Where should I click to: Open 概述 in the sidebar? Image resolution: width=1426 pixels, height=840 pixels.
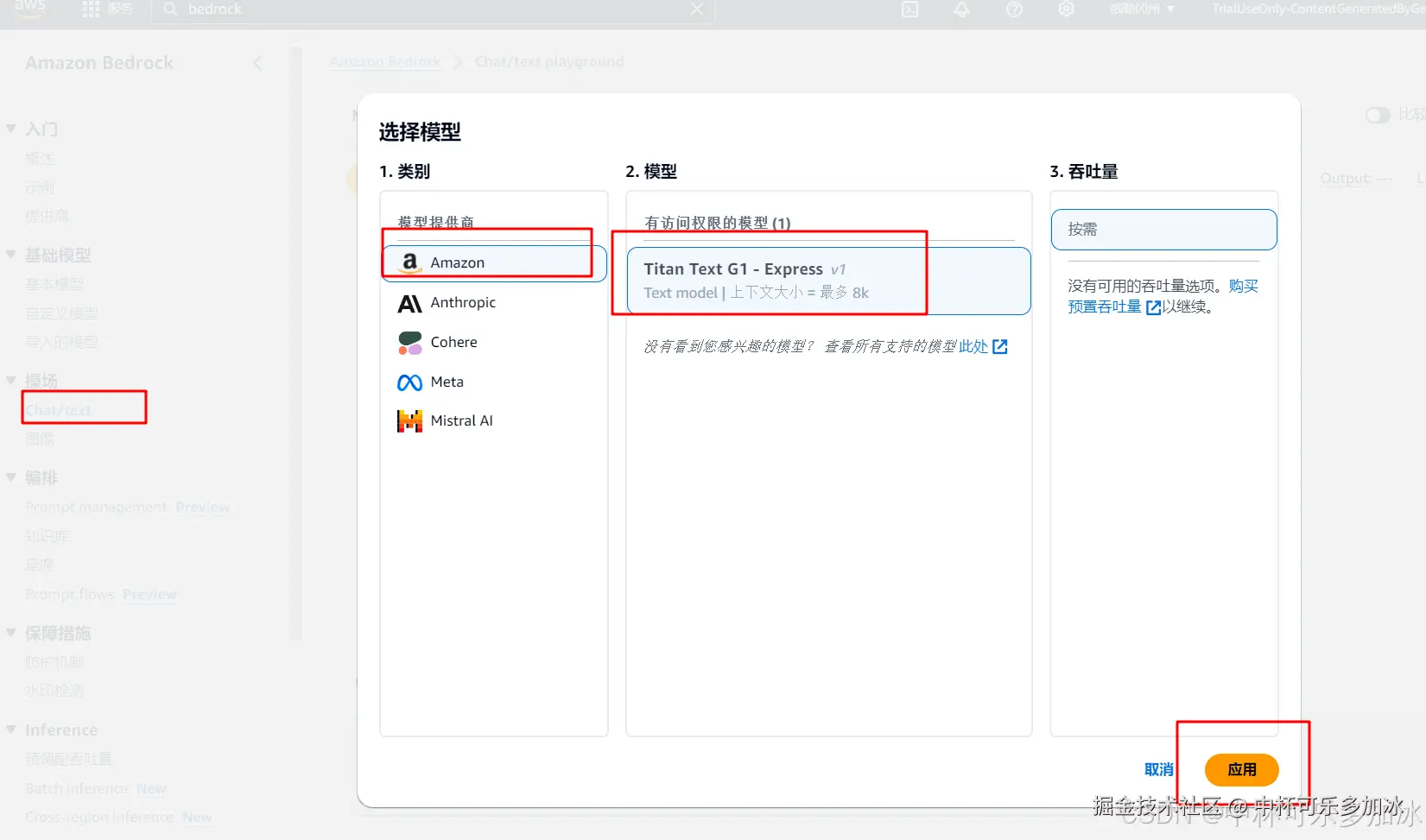(x=40, y=158)
